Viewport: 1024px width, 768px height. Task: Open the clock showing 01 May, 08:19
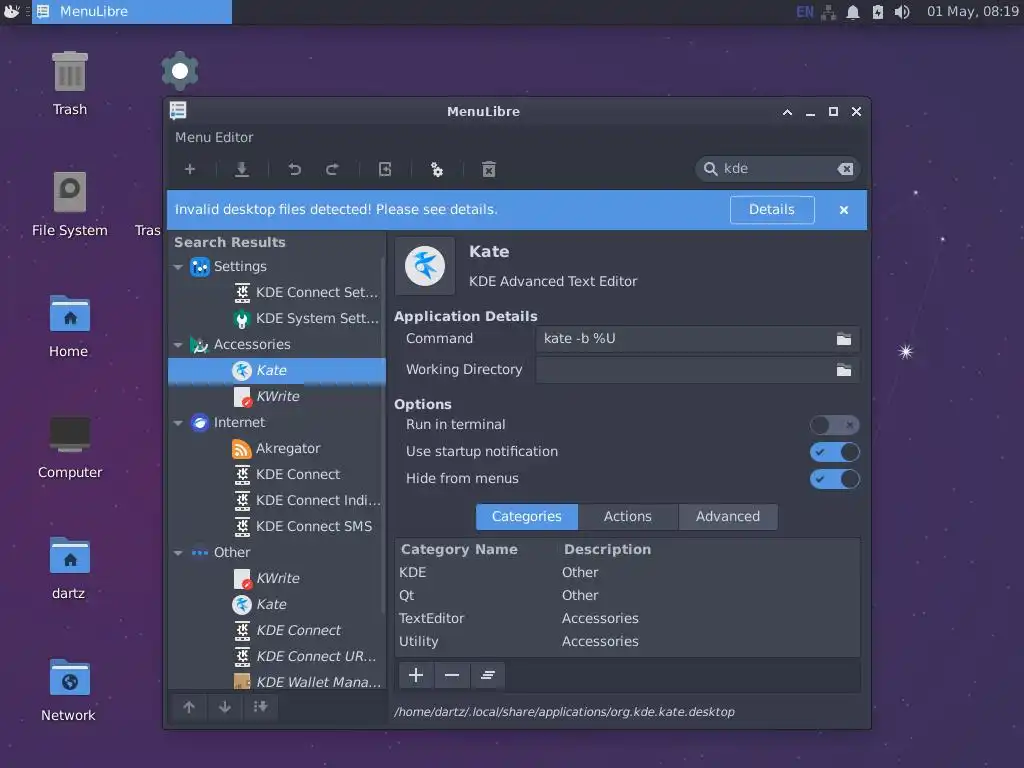coord(972,11)
